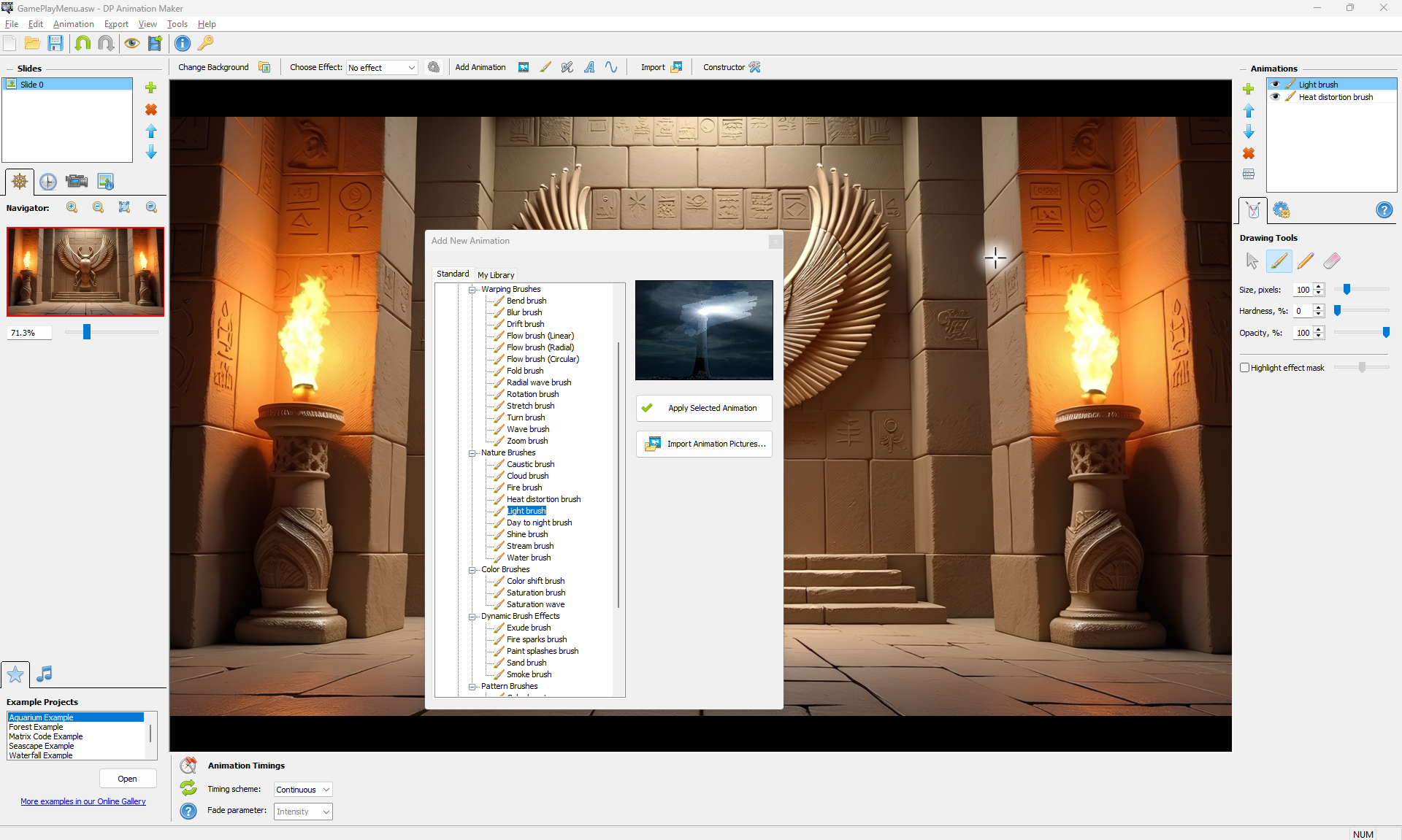Click Apply Selected Animation button
This screenshot has height=840, width=1402.
(x=704, y=408)
